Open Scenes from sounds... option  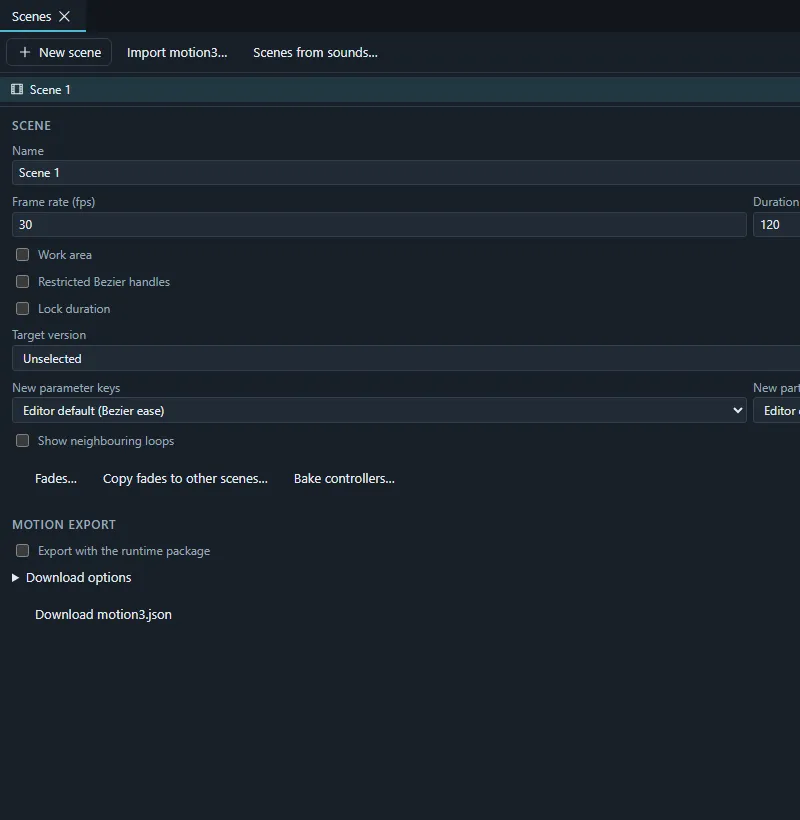tap(315, 52)
